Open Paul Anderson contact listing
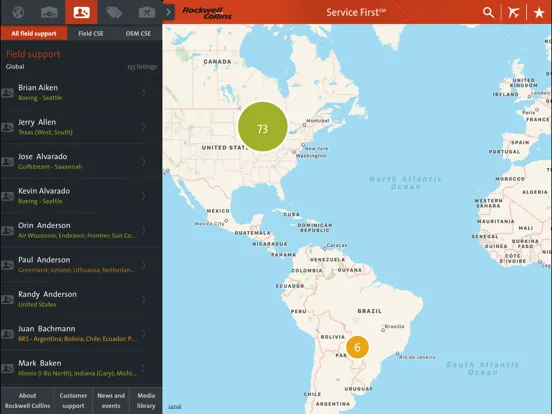This screenshot has height=414, width=552. 81,265
